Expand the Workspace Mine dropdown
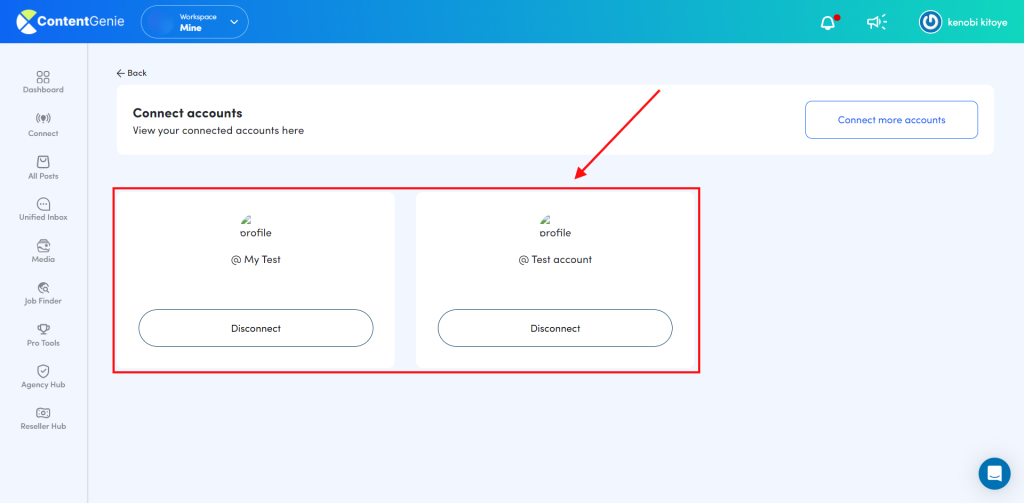Image resolution: width=1024 pixels, height=503 pixels. (195, 22)
